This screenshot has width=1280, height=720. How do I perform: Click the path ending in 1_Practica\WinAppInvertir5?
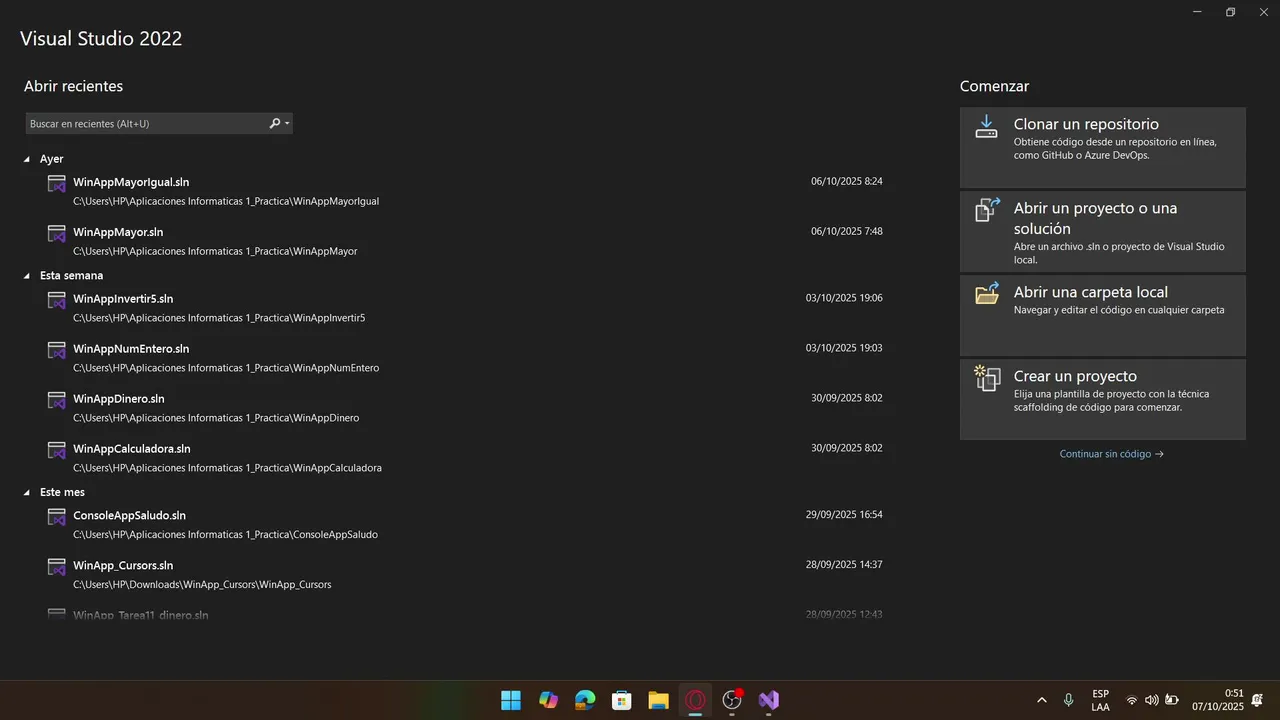(x=219, y=318)
